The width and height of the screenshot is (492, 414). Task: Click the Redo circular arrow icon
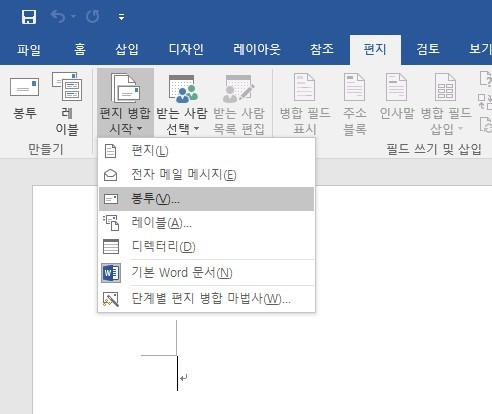(92, 16)
